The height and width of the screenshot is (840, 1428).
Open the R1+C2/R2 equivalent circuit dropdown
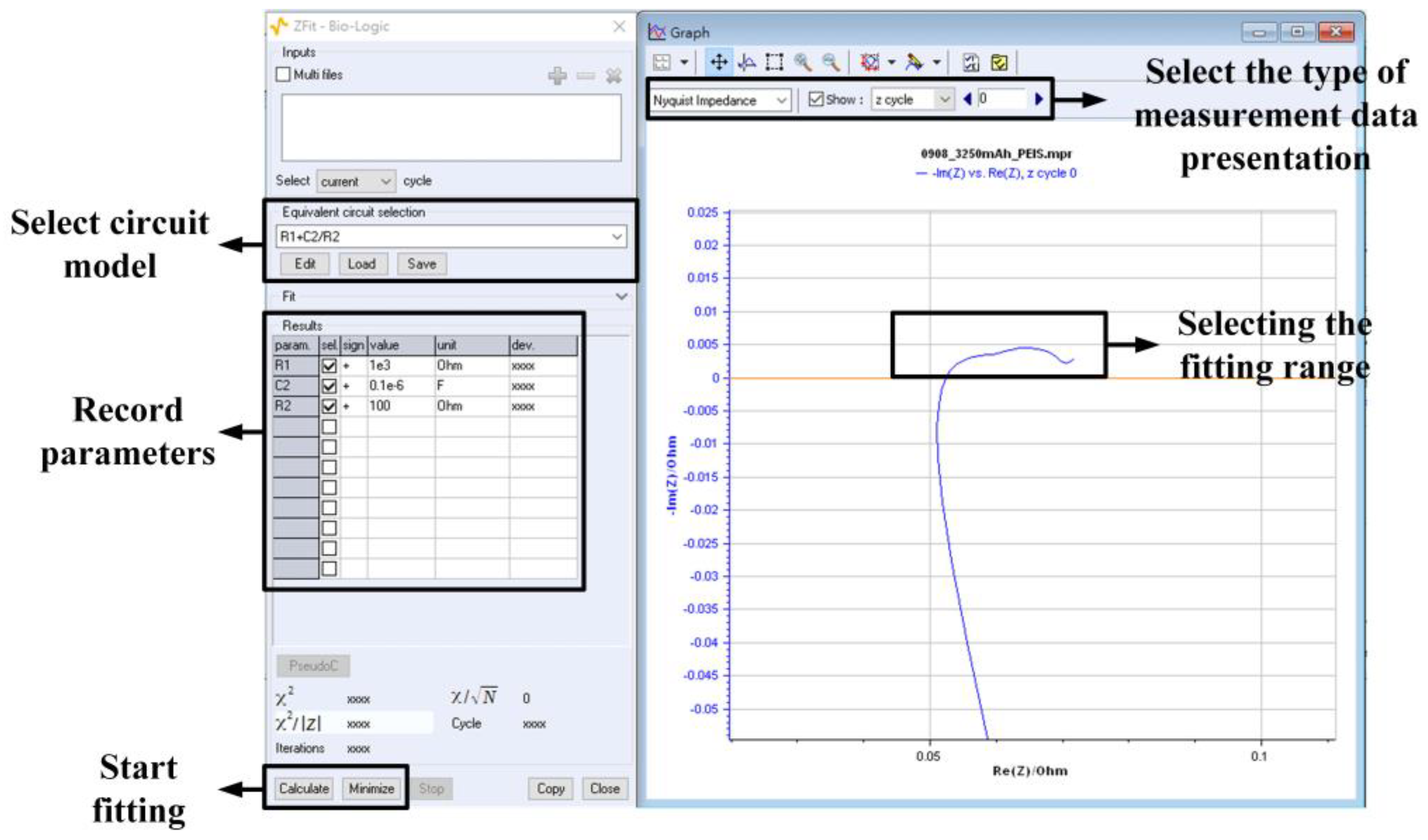click(617, 236)
